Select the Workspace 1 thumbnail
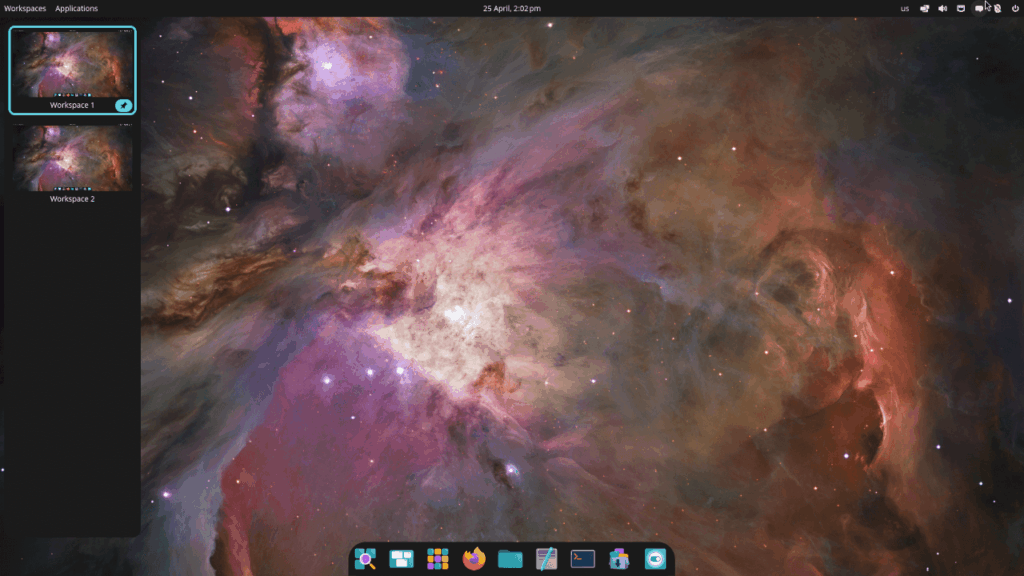This screenshot has width=1024, height=576. [x=72, y=63]
